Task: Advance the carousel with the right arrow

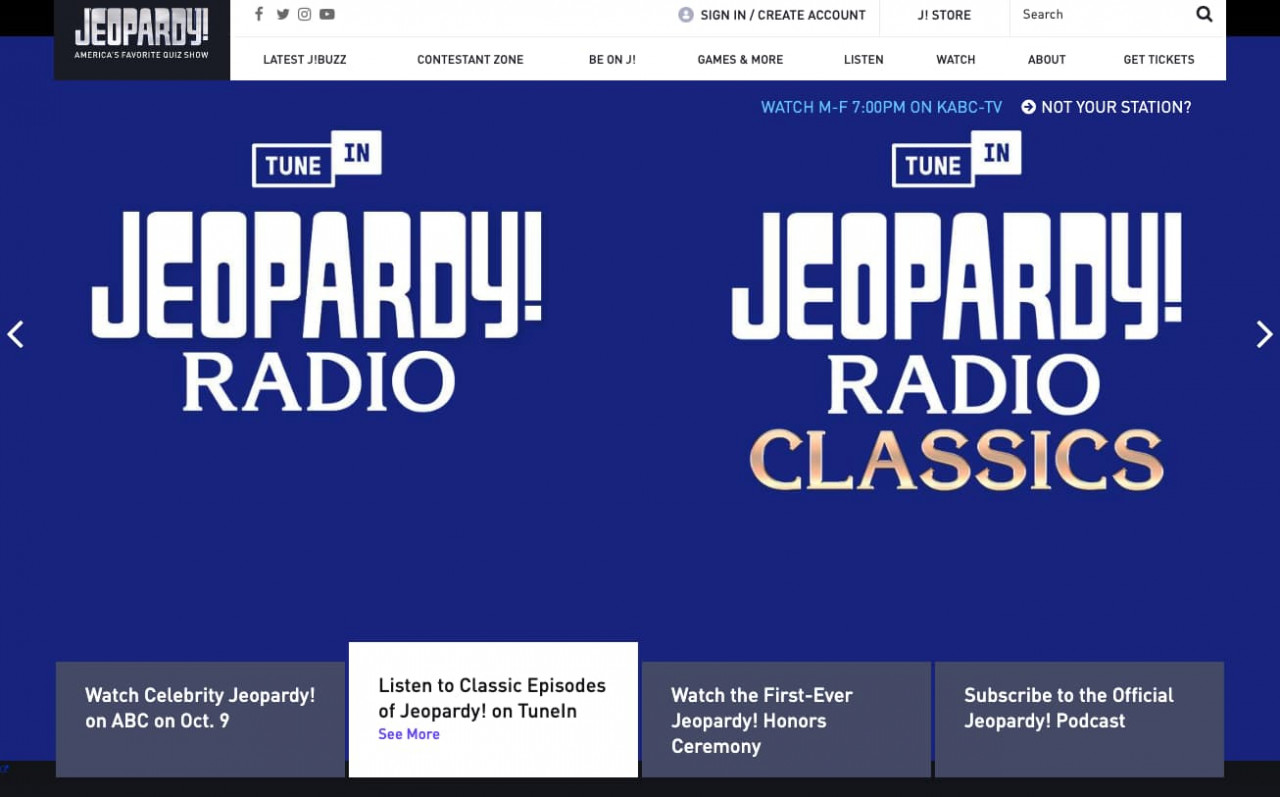Action: click(1263, 334)
